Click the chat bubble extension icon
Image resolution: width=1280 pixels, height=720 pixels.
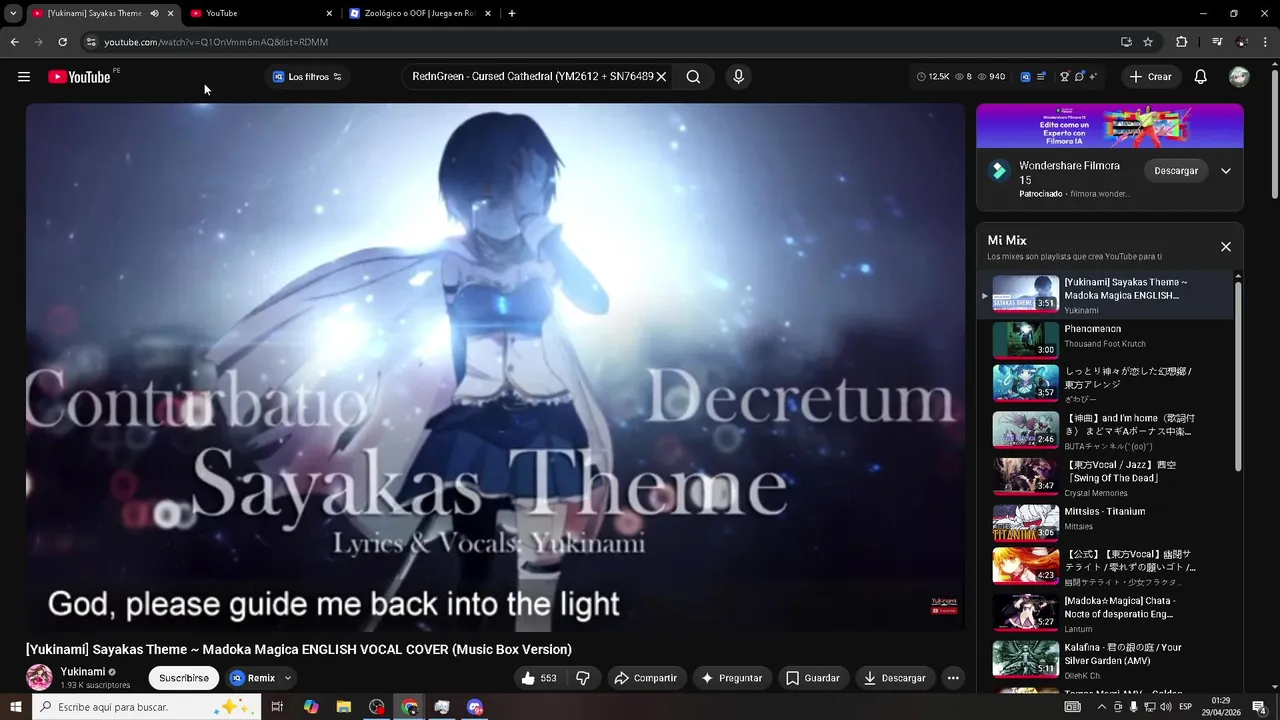click(x=1079, y=77)
